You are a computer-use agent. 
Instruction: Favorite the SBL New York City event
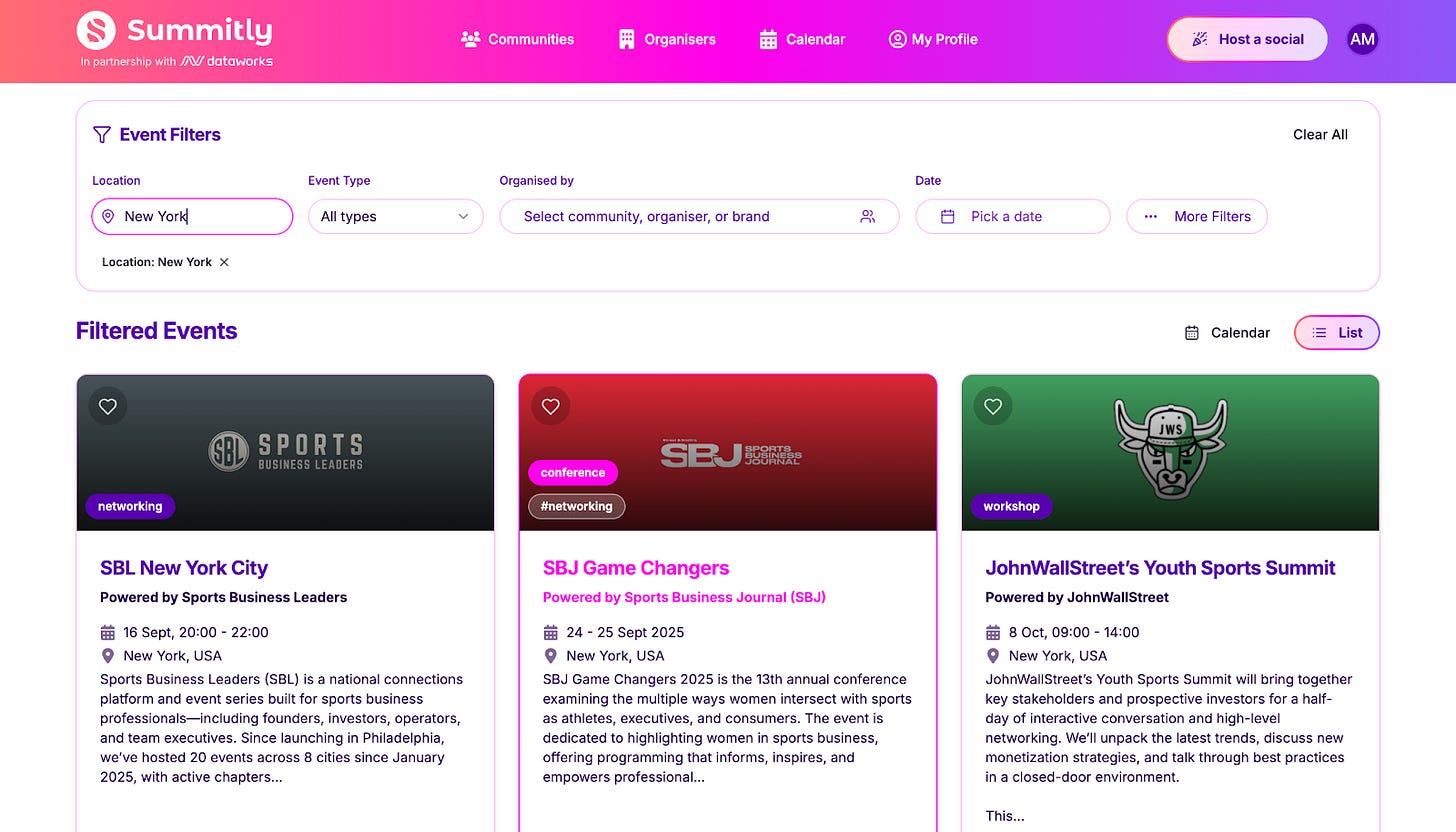click(108, 406)
